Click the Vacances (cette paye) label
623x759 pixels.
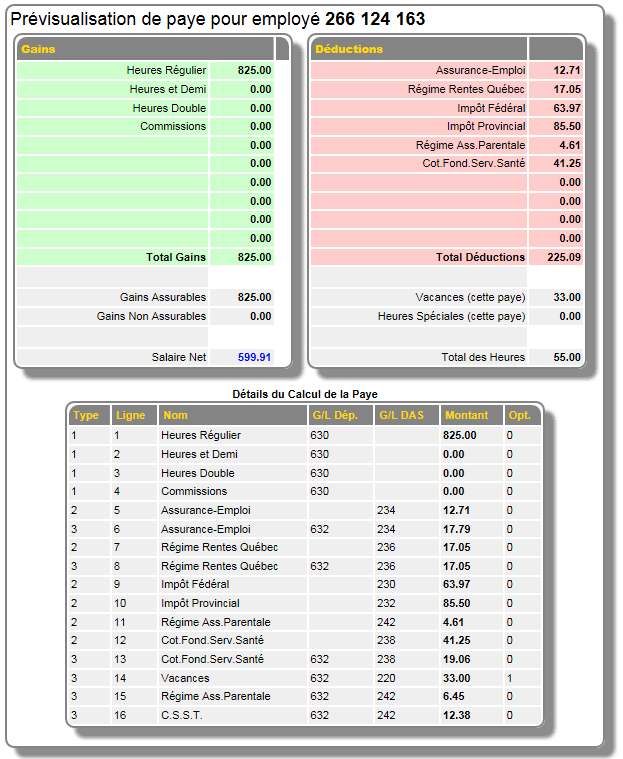click(470, 297)
